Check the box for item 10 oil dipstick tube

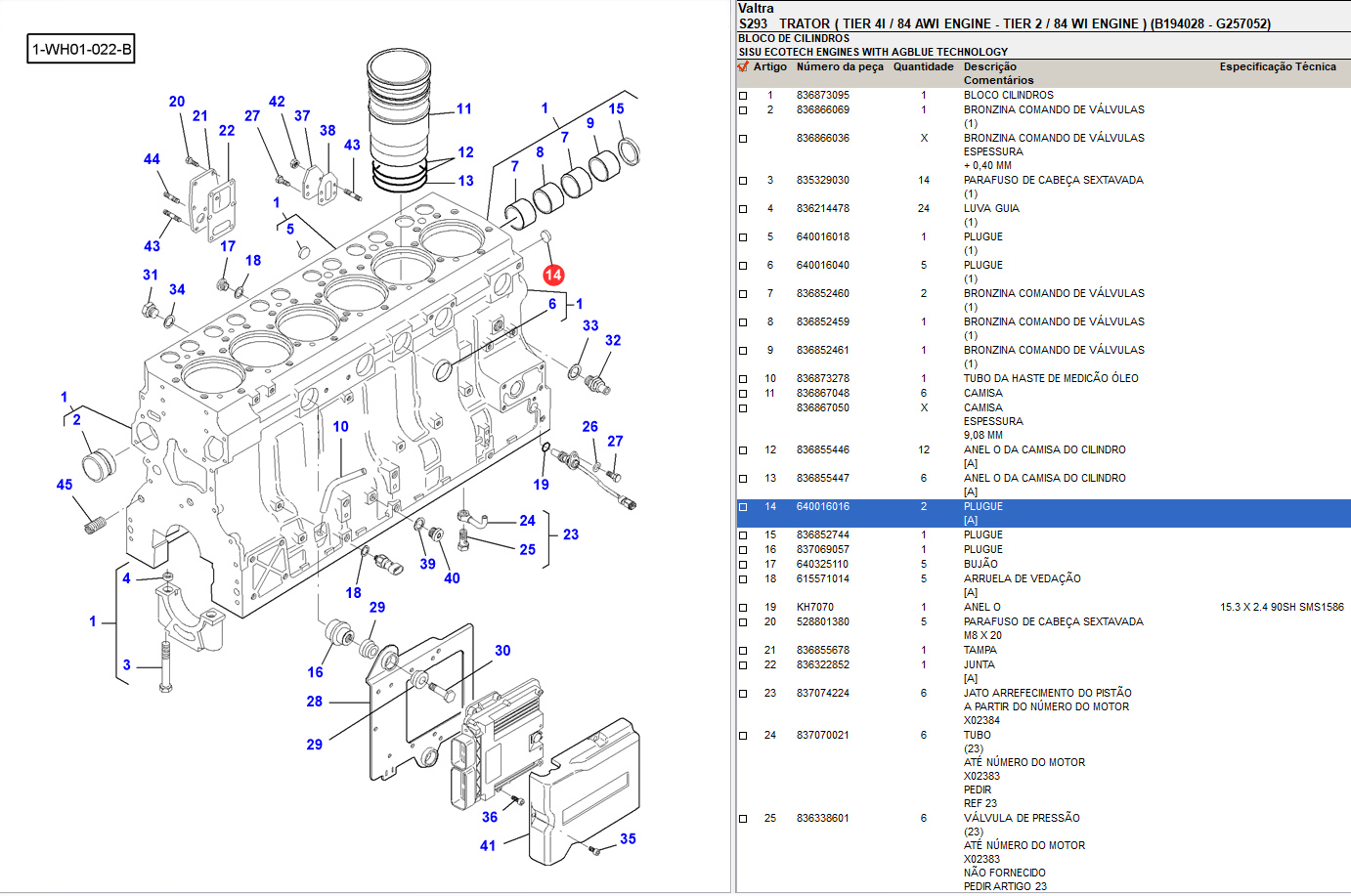pos(743,379)
